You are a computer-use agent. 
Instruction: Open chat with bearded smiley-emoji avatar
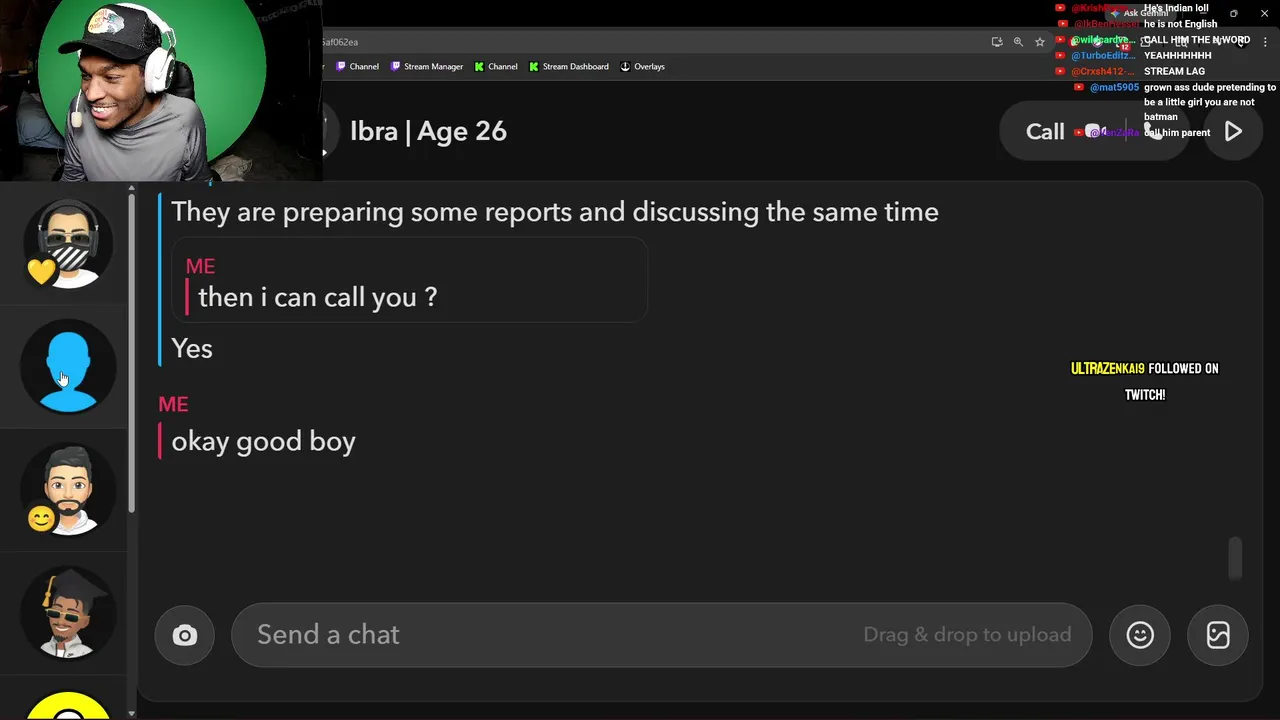click(x=68, y=490)
